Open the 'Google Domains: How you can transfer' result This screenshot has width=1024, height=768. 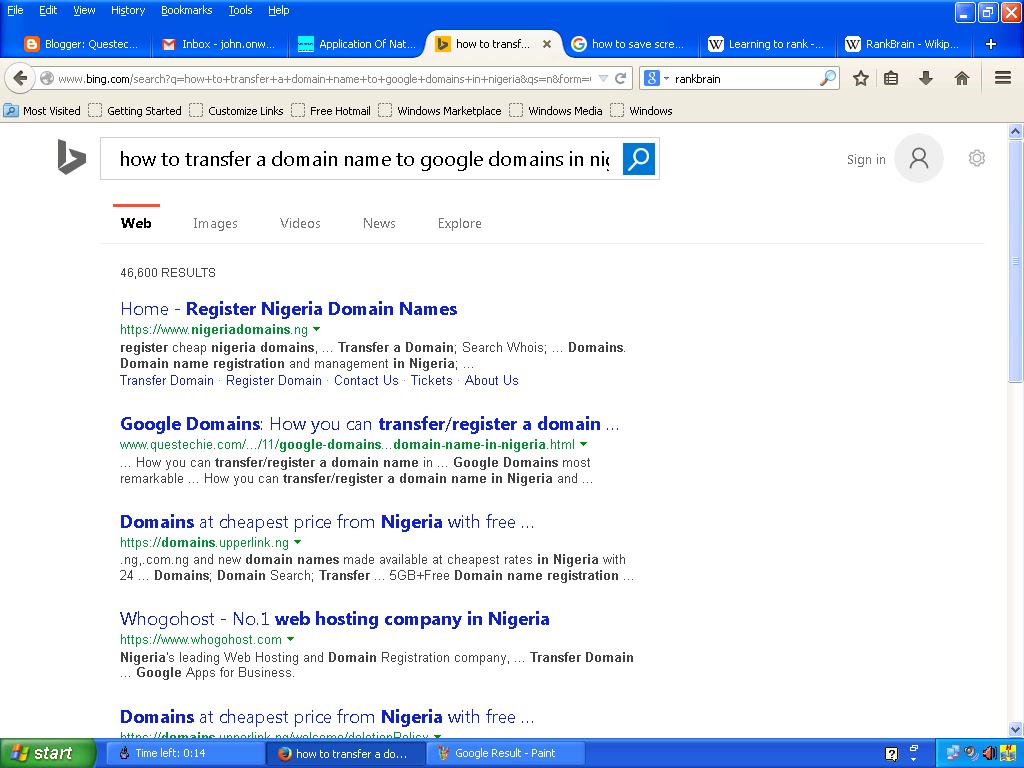click(x=370, y=424)
